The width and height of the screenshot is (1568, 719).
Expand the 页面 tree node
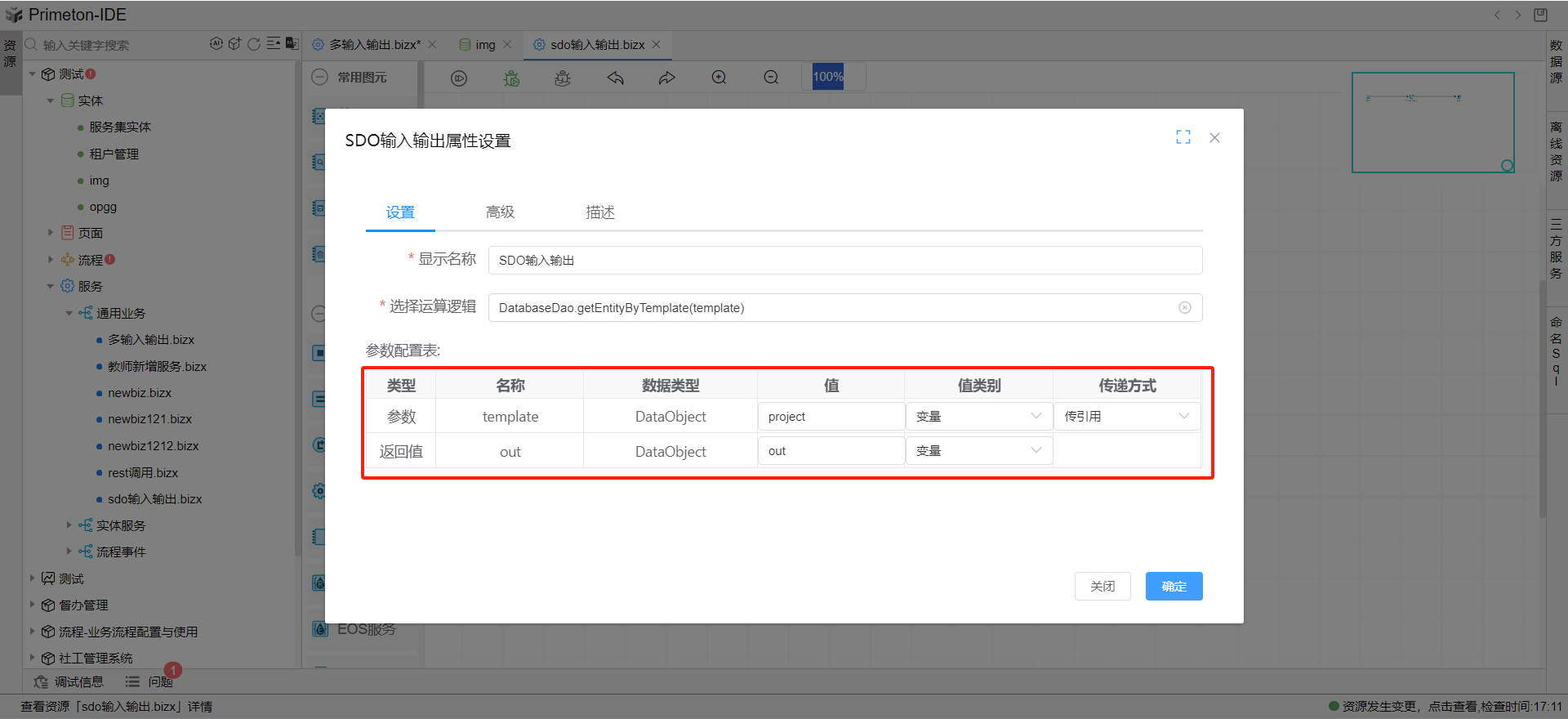pos(51,233)
